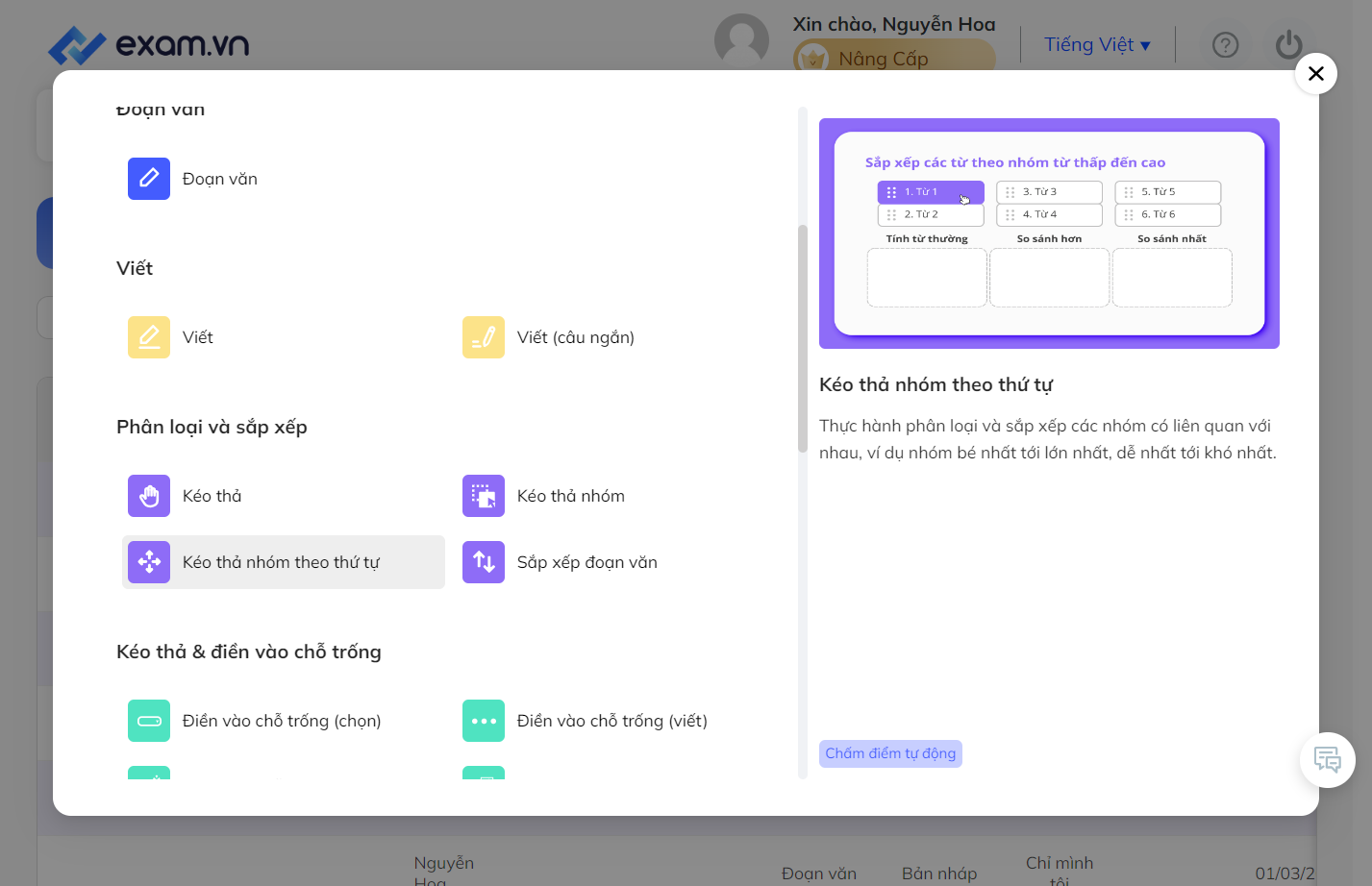Choose Điền vào chỗ trống (viết) label

612,721
